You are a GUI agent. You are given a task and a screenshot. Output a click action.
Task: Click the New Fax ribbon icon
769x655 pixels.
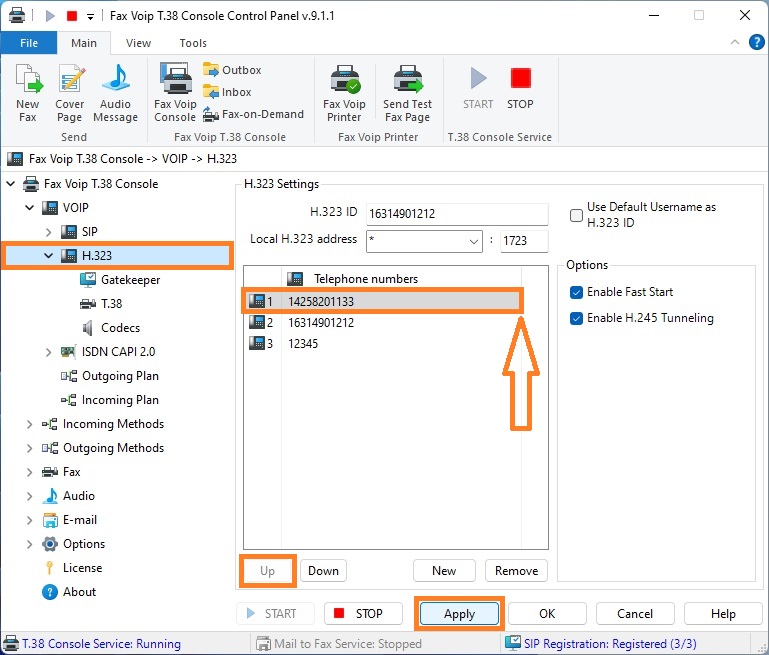[x=28, y=92]
